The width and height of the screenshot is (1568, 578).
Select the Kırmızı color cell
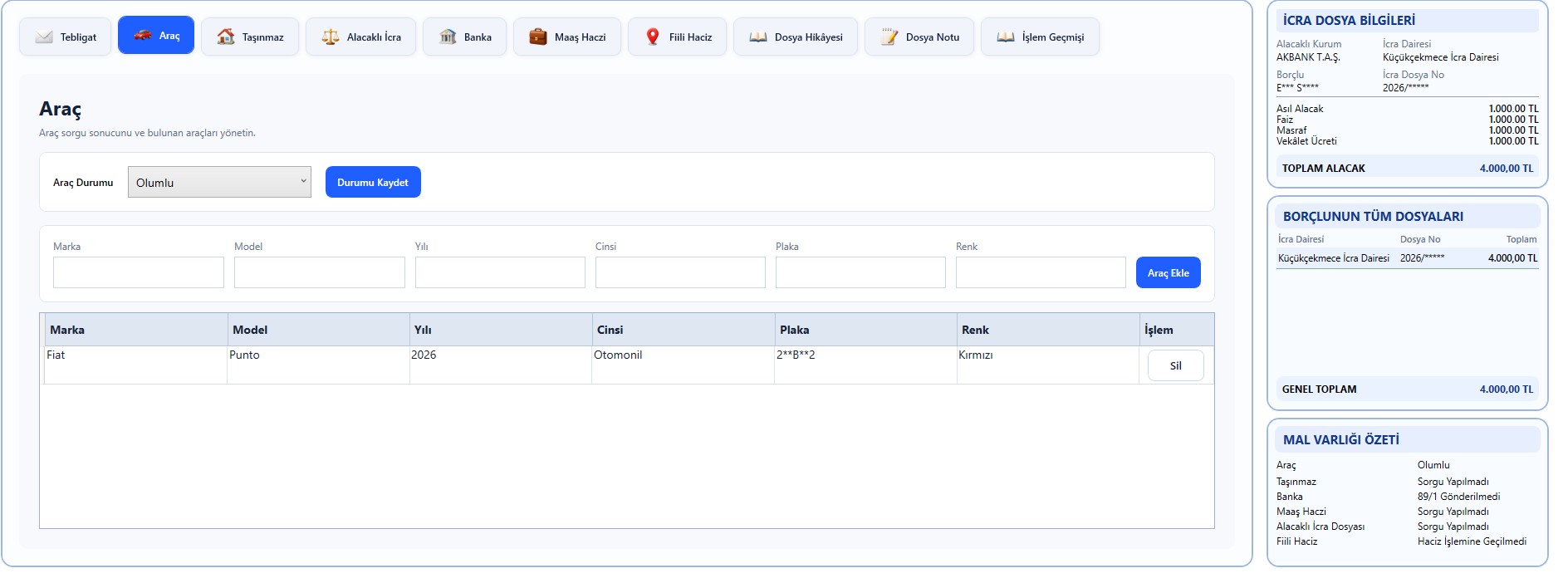pyautogui.click(x=1047, y=365)
